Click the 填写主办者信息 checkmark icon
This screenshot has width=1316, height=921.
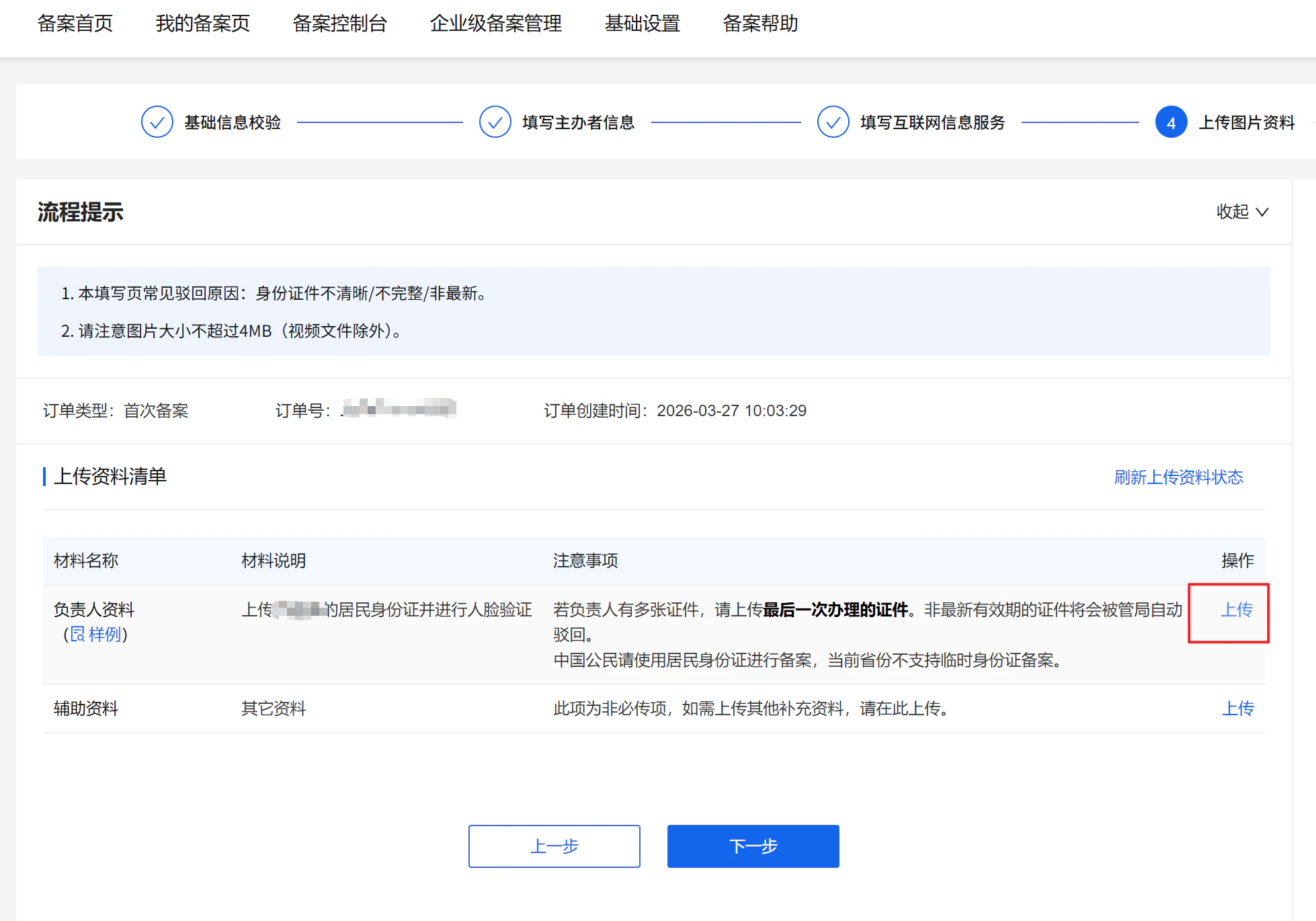[495, 122]
